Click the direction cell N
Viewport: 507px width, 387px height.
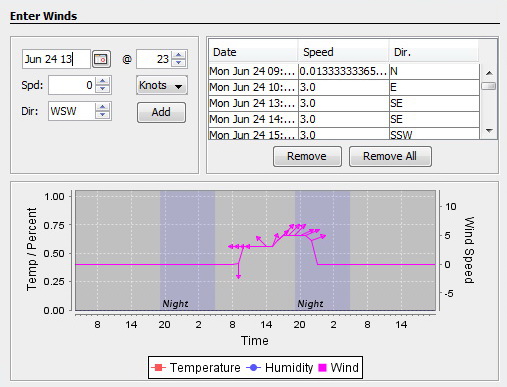pyautogui.click(x=434, y=71)
